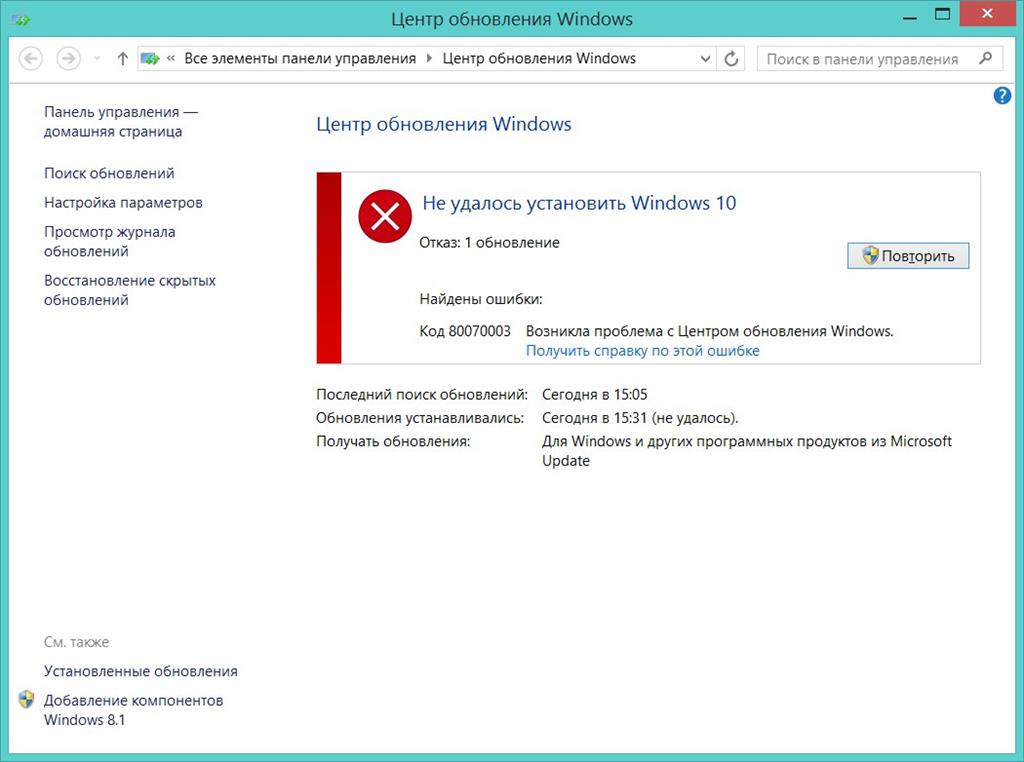Click the 'Найдены ошибки:' label
1024x762 pixels.
(481, 299)
